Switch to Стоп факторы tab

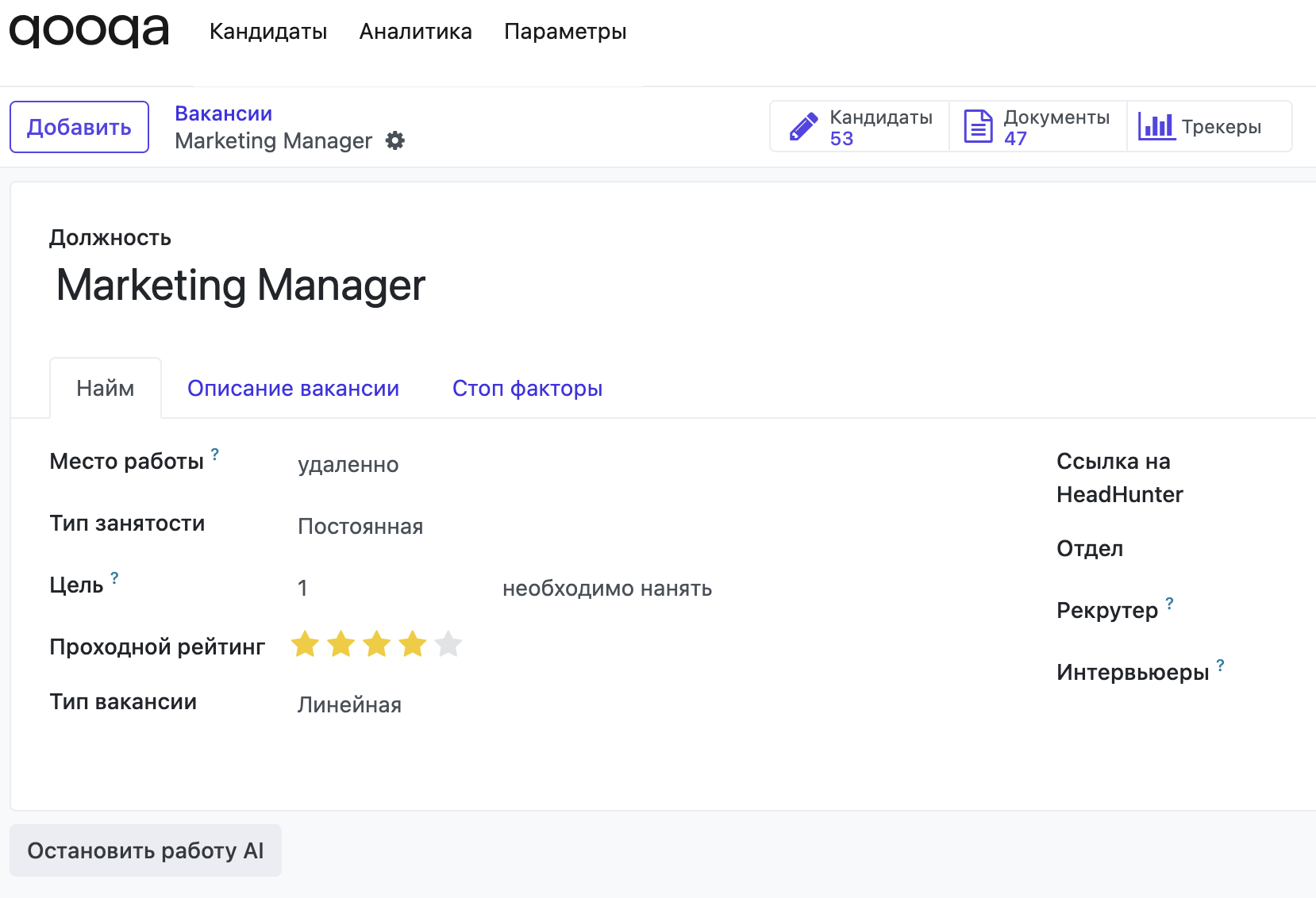pyautogui.click(x=527, y=389)
